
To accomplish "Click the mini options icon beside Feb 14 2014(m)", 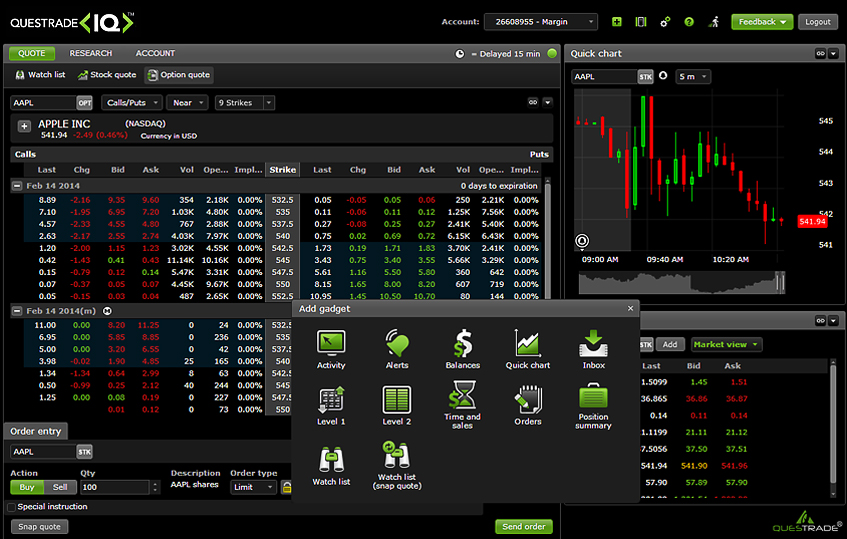I will [107, 311].
